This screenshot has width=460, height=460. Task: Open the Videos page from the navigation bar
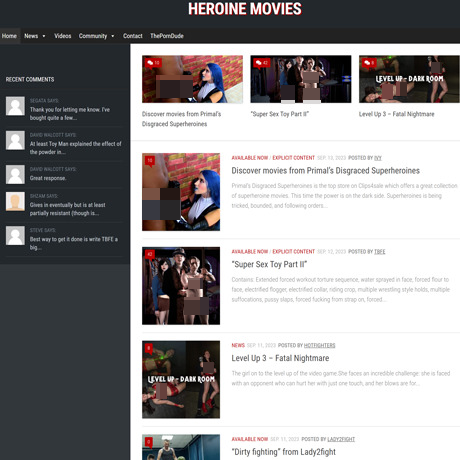pyautogui.click(x=63, y=36)
